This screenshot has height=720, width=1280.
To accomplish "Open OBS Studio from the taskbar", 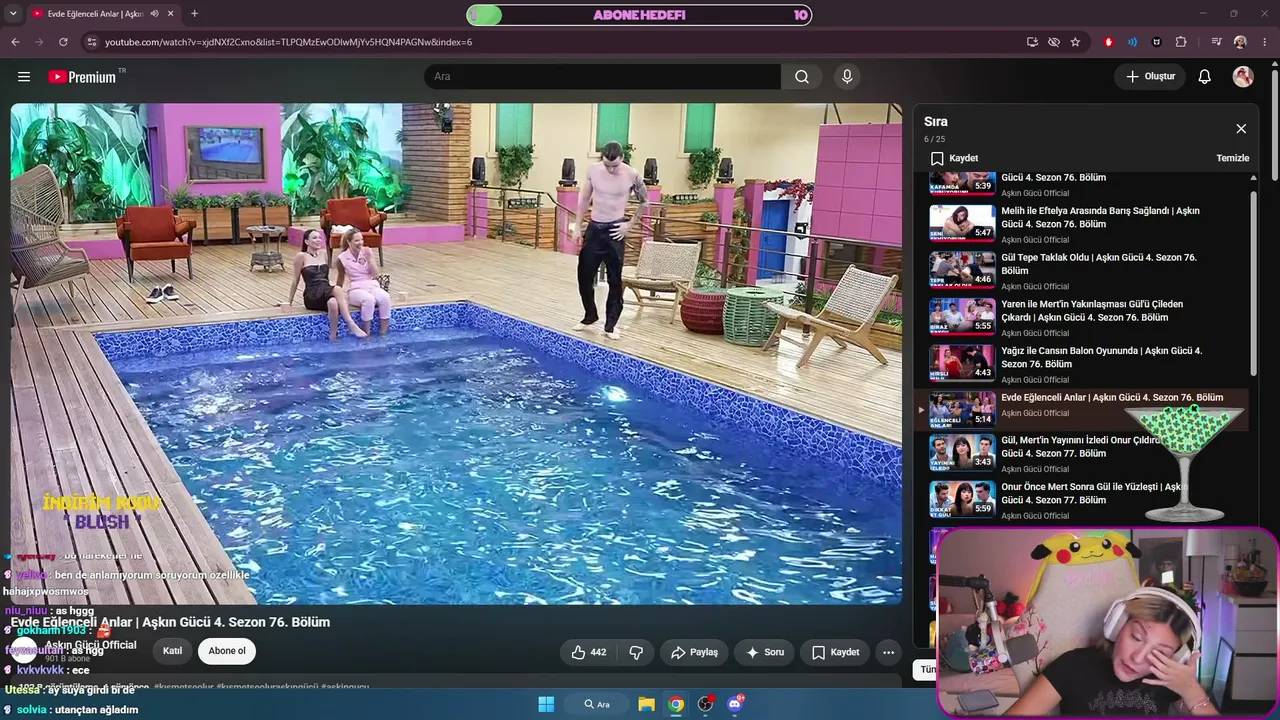I will pyautogui.click(x=705, y=704).
